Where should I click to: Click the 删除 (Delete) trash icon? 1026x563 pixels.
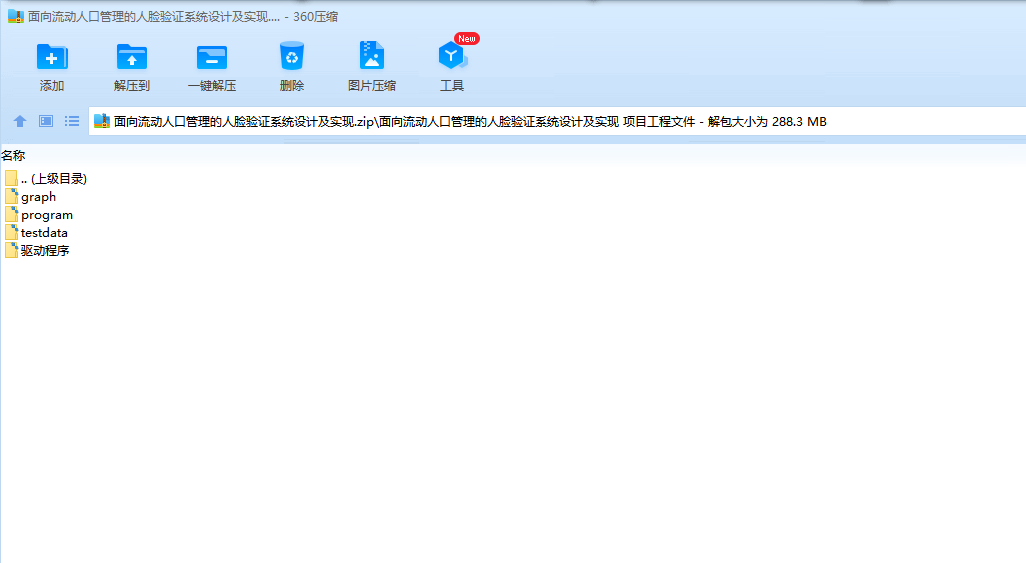pos(292,56)
